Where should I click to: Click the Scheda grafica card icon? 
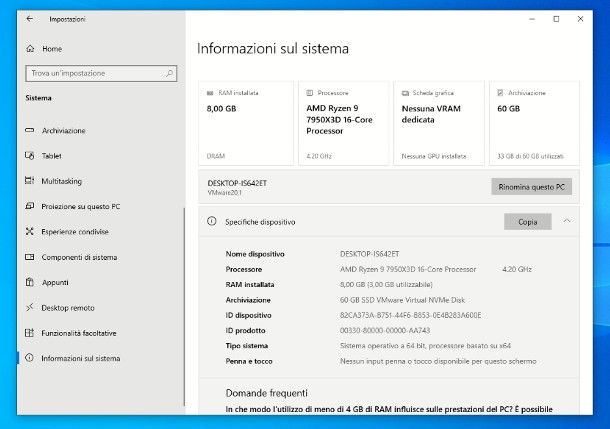point(405,93)
